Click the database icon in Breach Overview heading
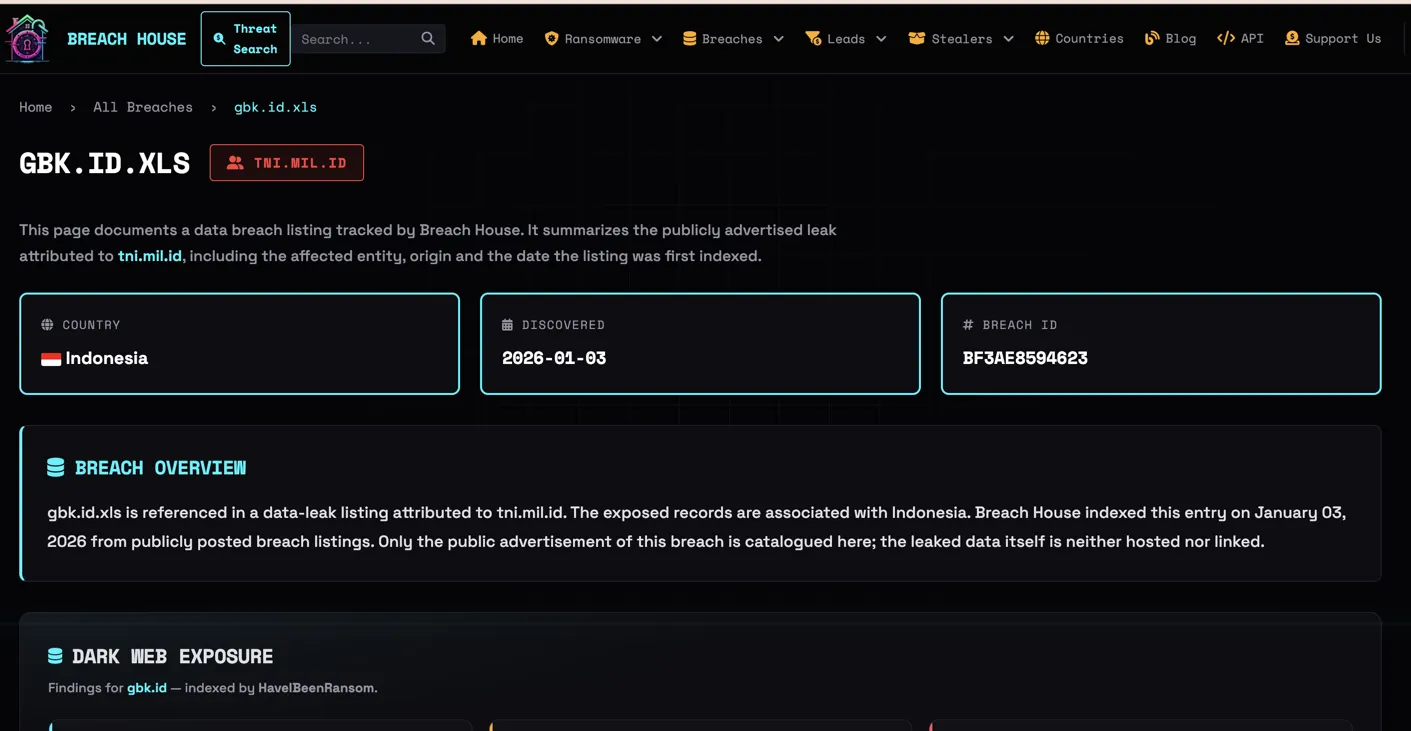The image size is (1411, 731). click(x=56, y=467)
